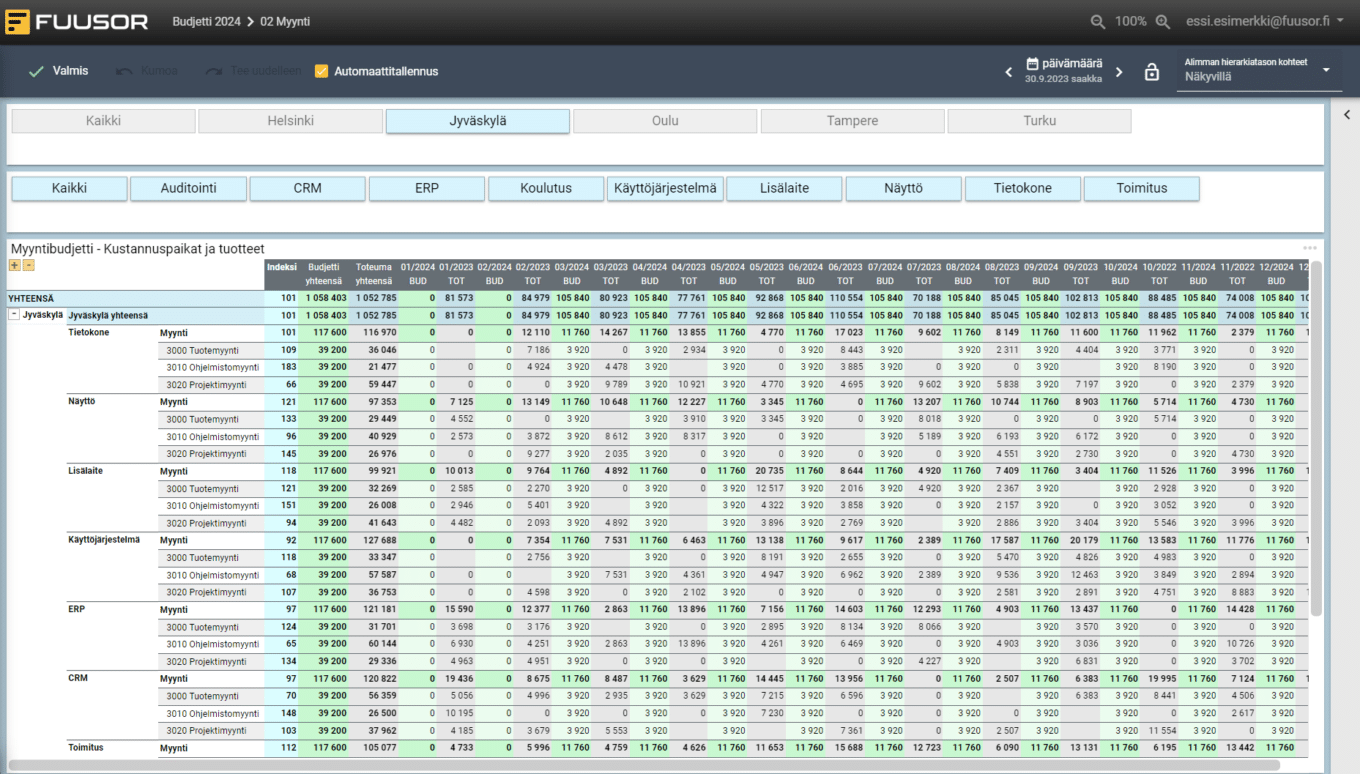The width and height of the screenshot is (1360, 774).
Task: Switch to the Tampere cost center tab
Action: click(852, 121)
